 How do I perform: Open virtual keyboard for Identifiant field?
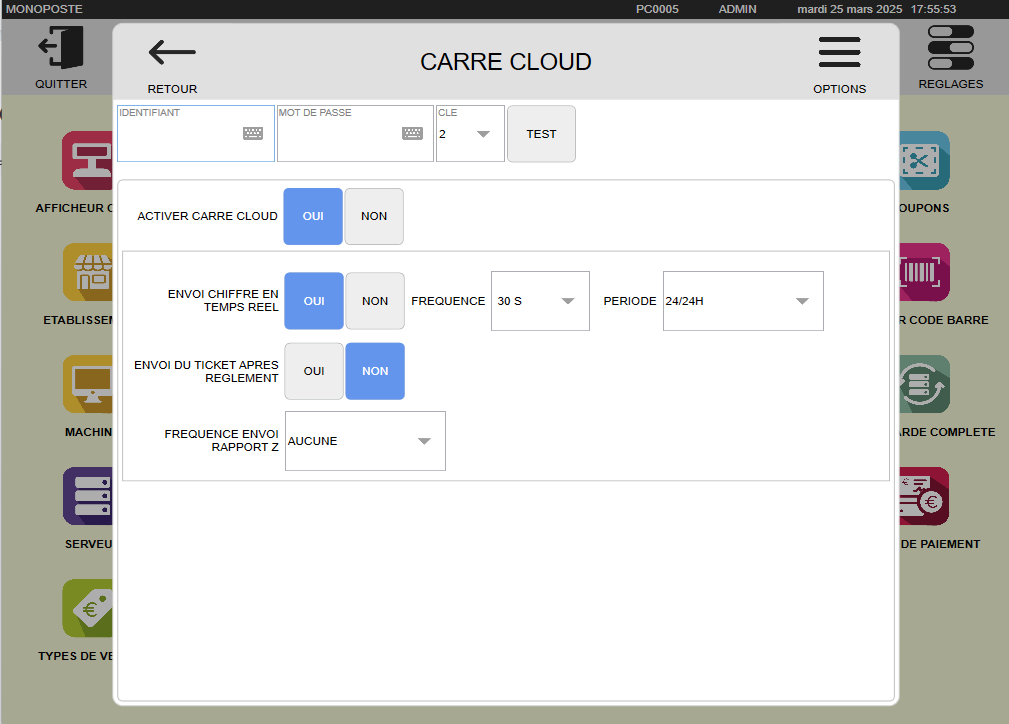[x=253, y=133]
